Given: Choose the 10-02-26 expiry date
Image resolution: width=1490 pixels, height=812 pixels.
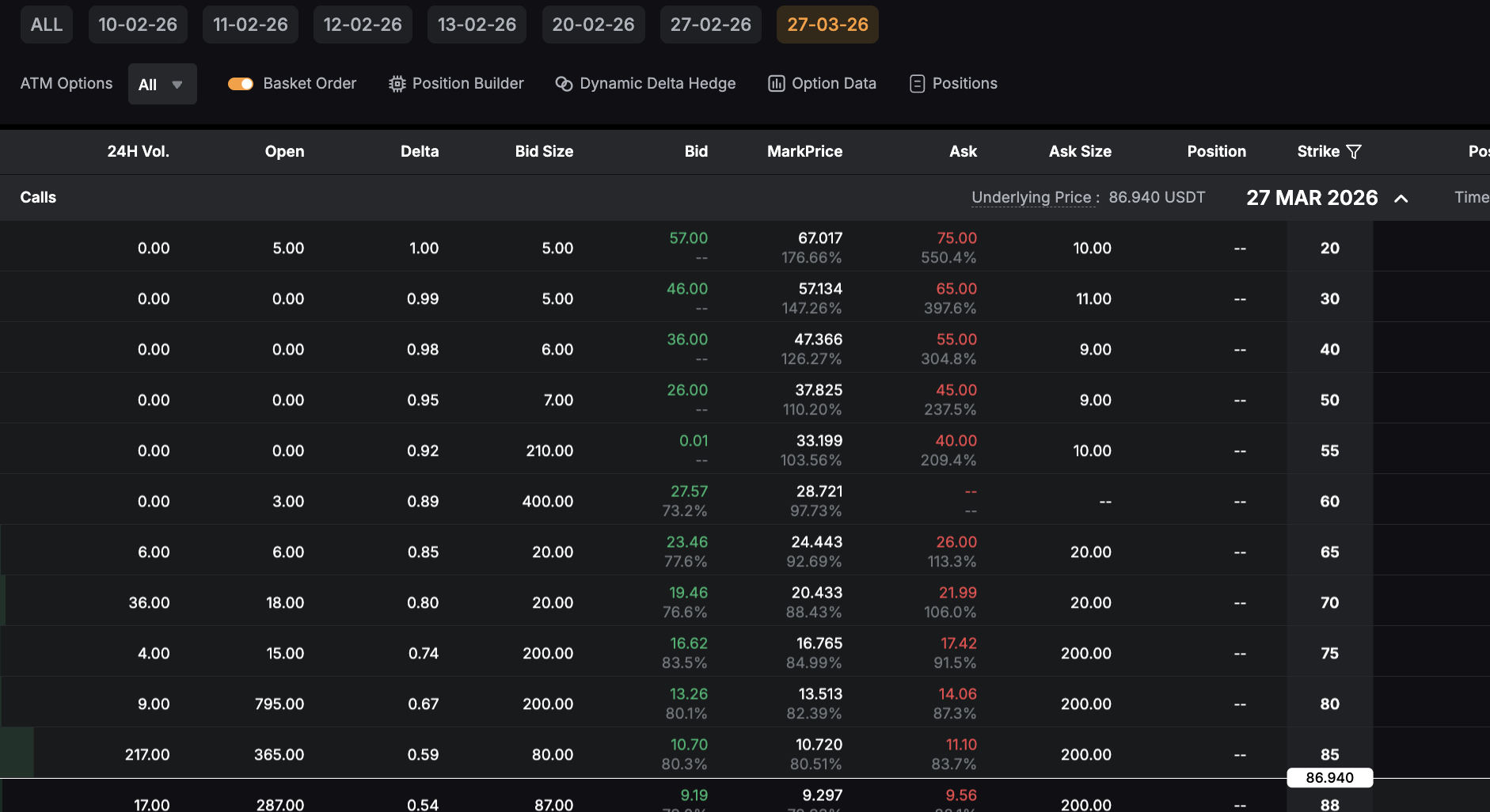Looking at the screenshot, I should (138, 25).
